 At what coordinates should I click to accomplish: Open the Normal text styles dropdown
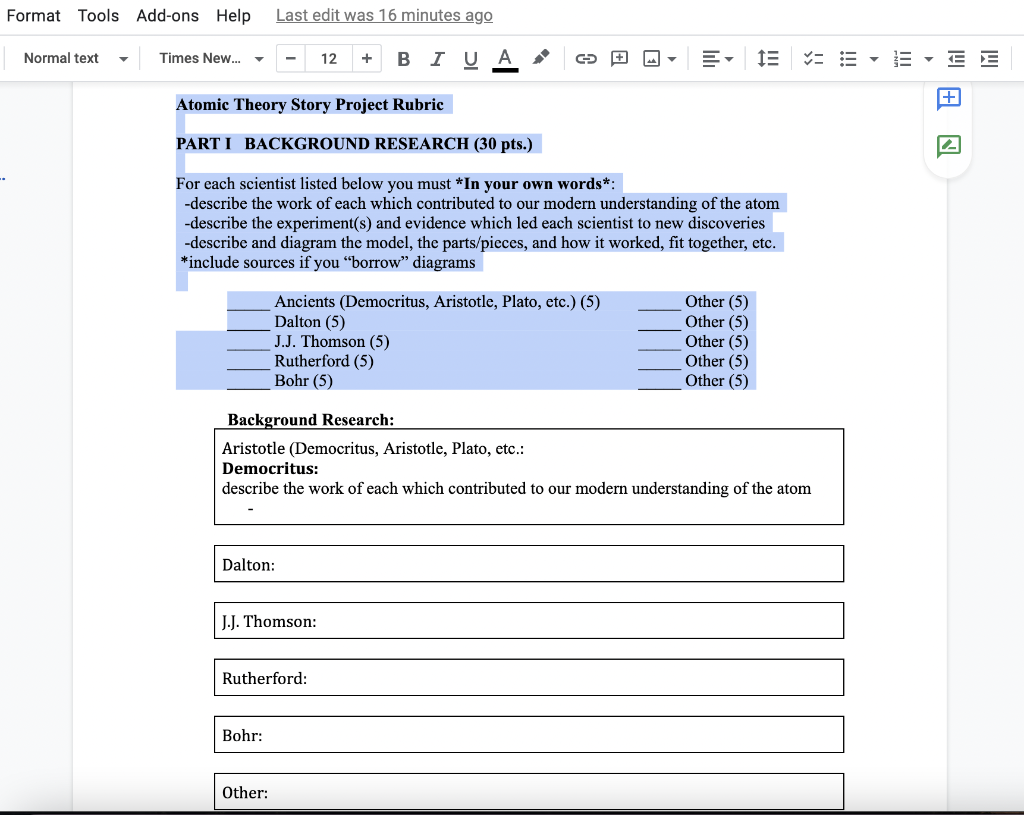tap(70, 58)
